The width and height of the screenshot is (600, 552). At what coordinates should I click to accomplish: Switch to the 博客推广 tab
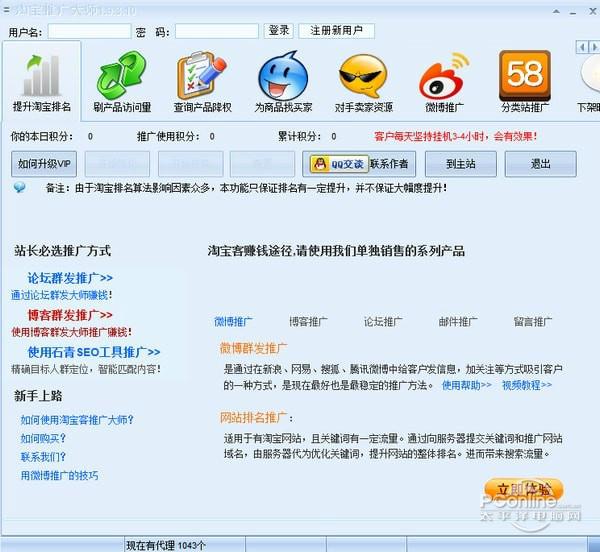[x=308, y=322]
